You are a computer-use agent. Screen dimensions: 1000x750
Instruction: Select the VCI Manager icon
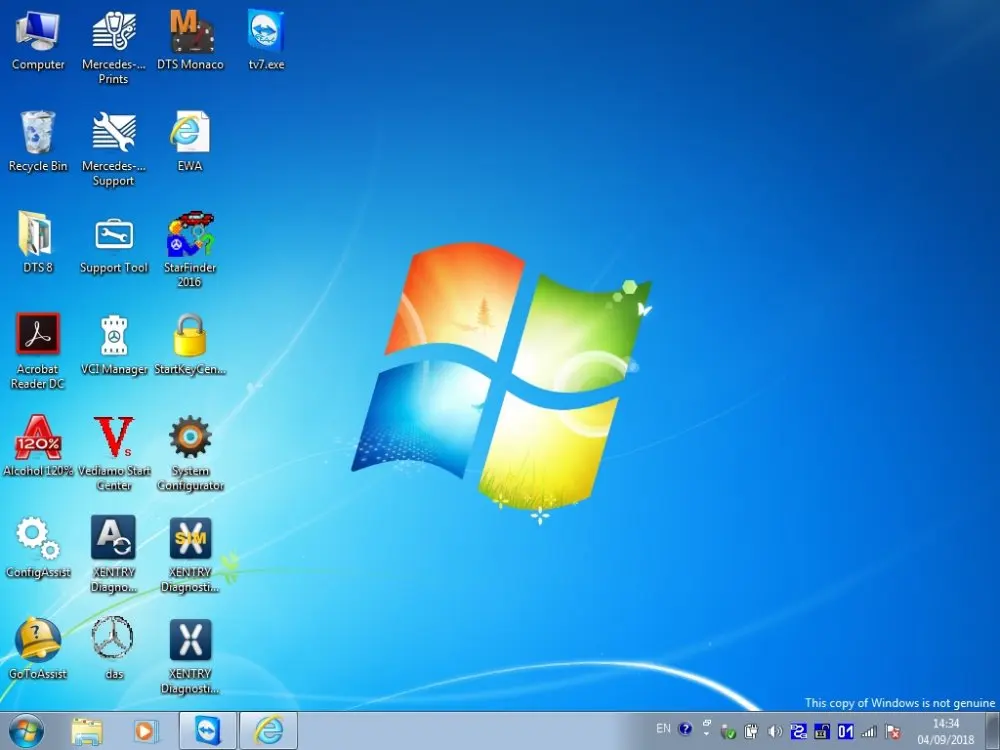point(114,344)
